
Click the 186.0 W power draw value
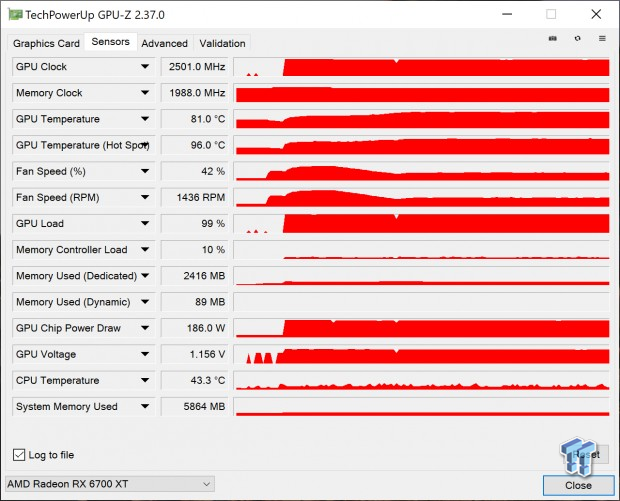[194, 328]
